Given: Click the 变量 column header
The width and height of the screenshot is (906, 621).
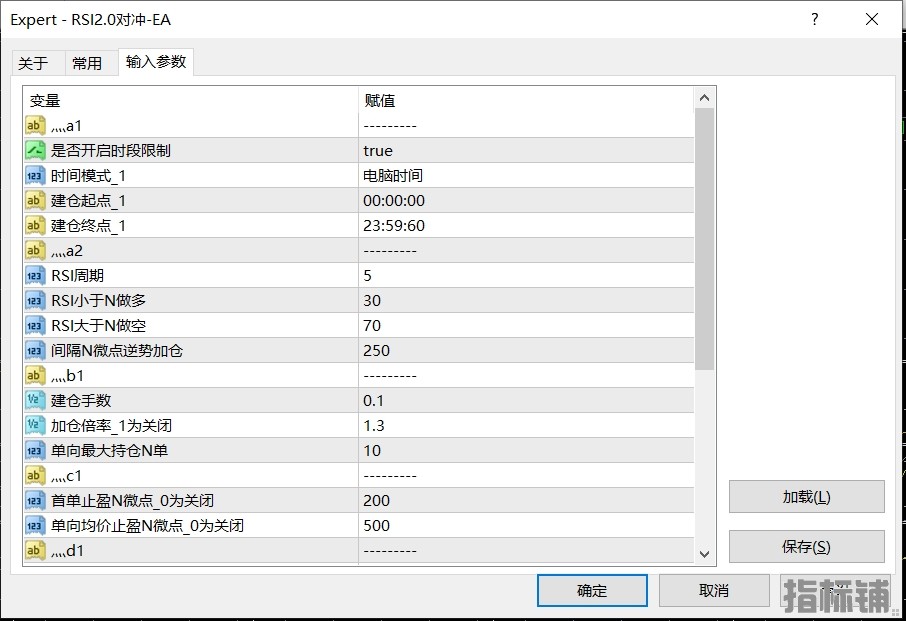Looking at the screenshot, I should (191, 101).
